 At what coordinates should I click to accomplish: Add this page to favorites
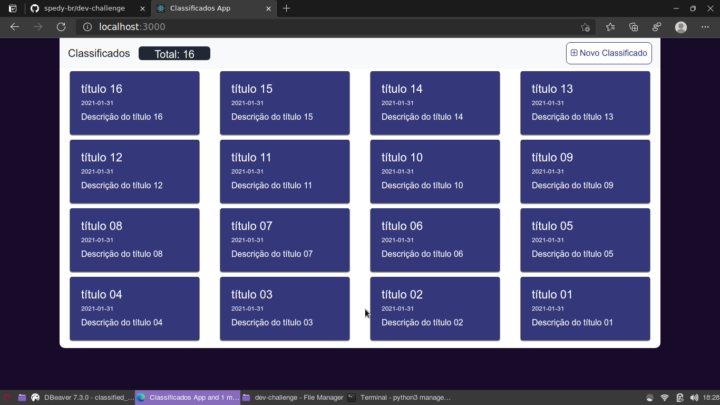(x=585, y=27)
